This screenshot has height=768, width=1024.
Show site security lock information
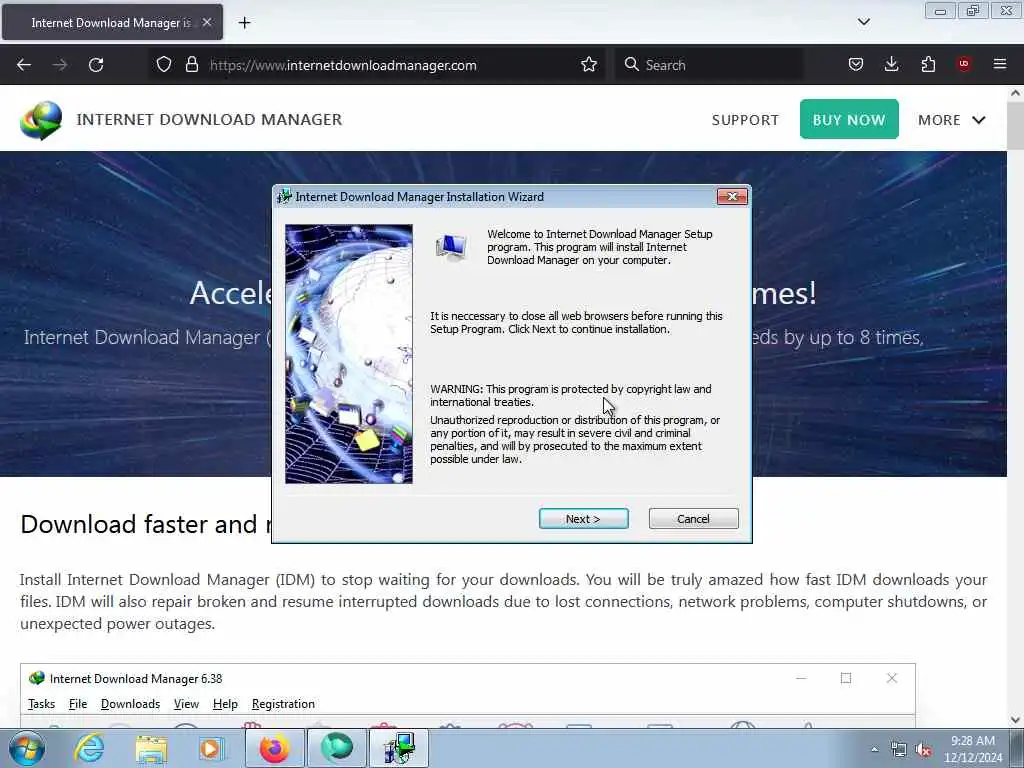point(191,65)
